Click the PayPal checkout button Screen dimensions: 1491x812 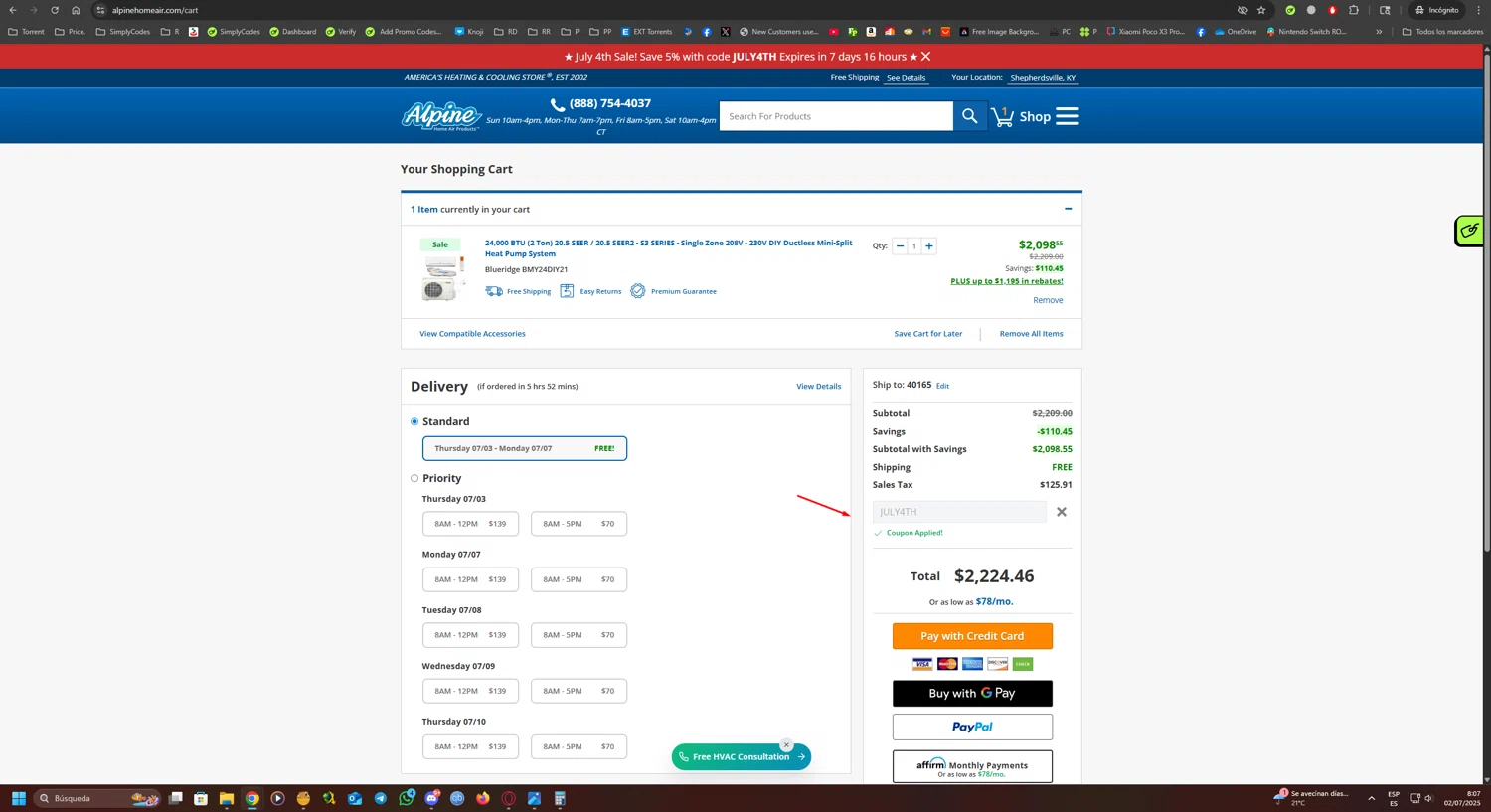[972, 728]
